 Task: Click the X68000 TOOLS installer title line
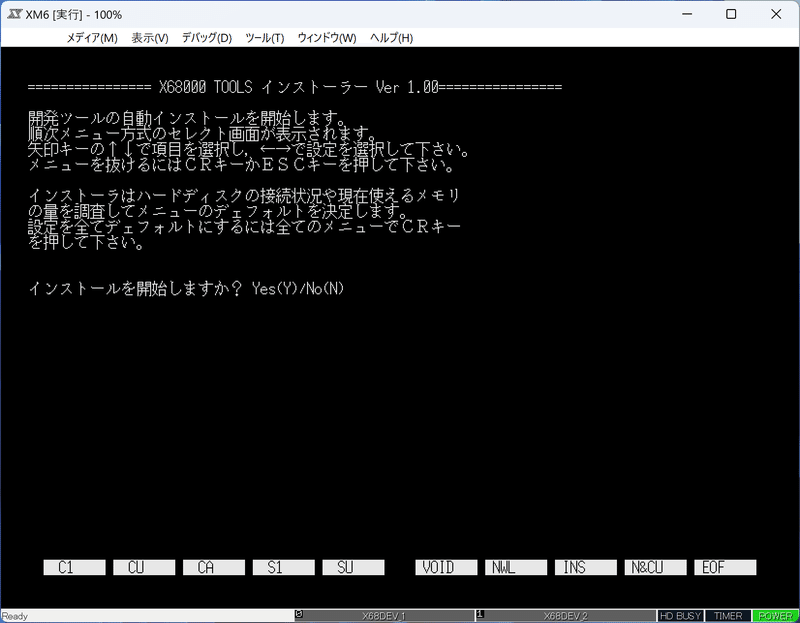point(295,87)
